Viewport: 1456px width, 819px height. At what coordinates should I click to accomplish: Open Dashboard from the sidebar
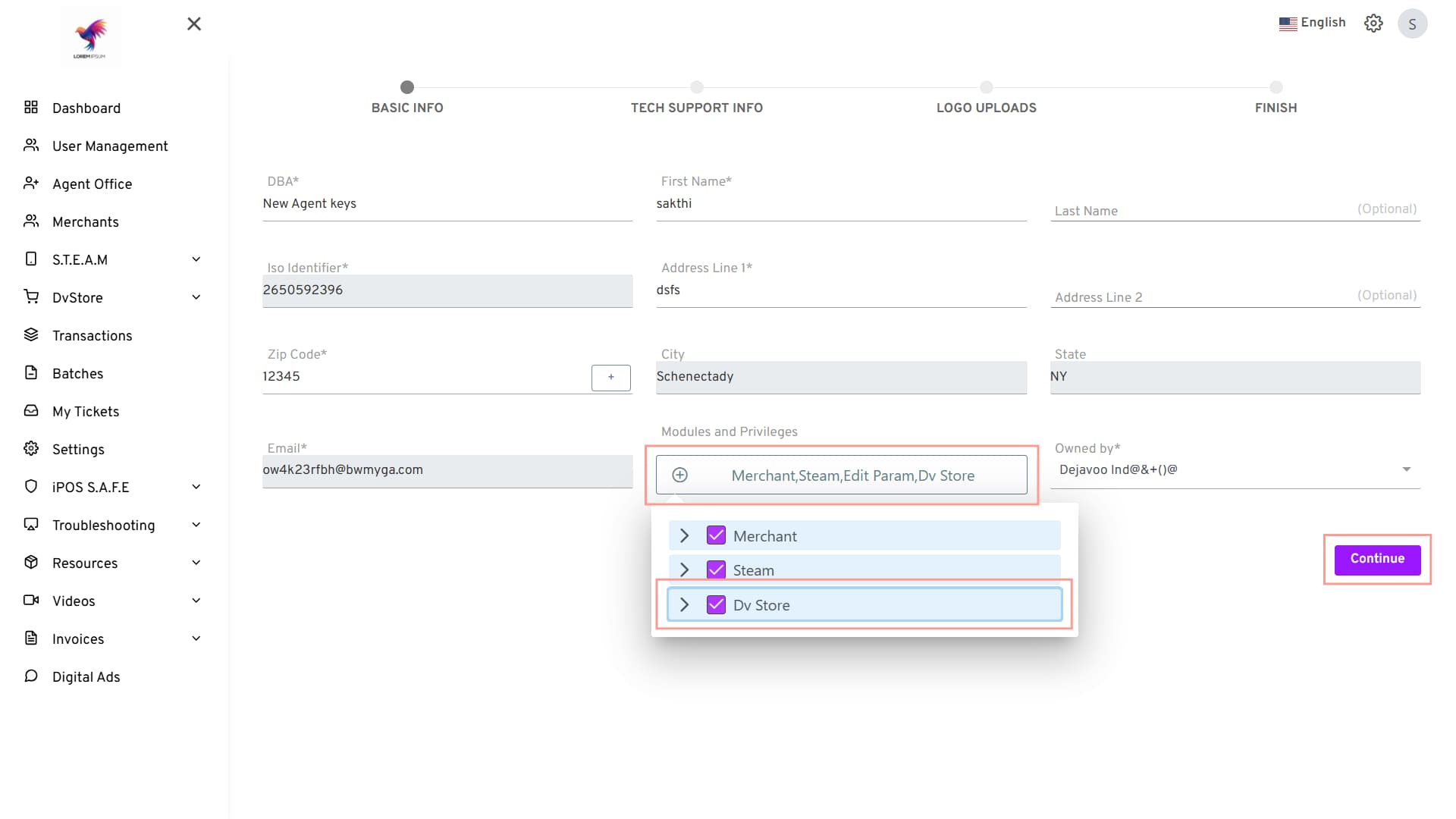tap(86, 108)
